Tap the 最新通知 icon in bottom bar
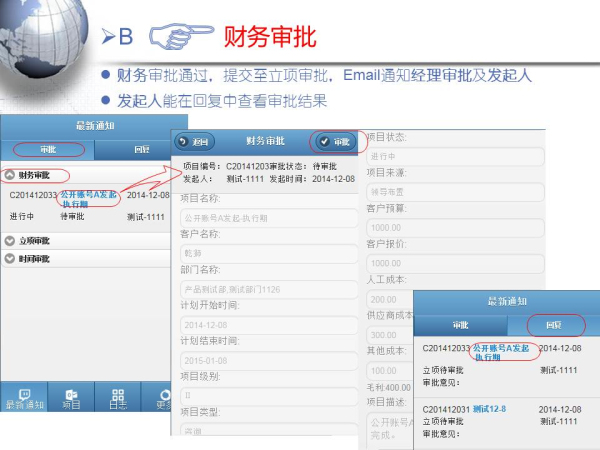This screenshot has height=450, width=600. coord(25,397)
